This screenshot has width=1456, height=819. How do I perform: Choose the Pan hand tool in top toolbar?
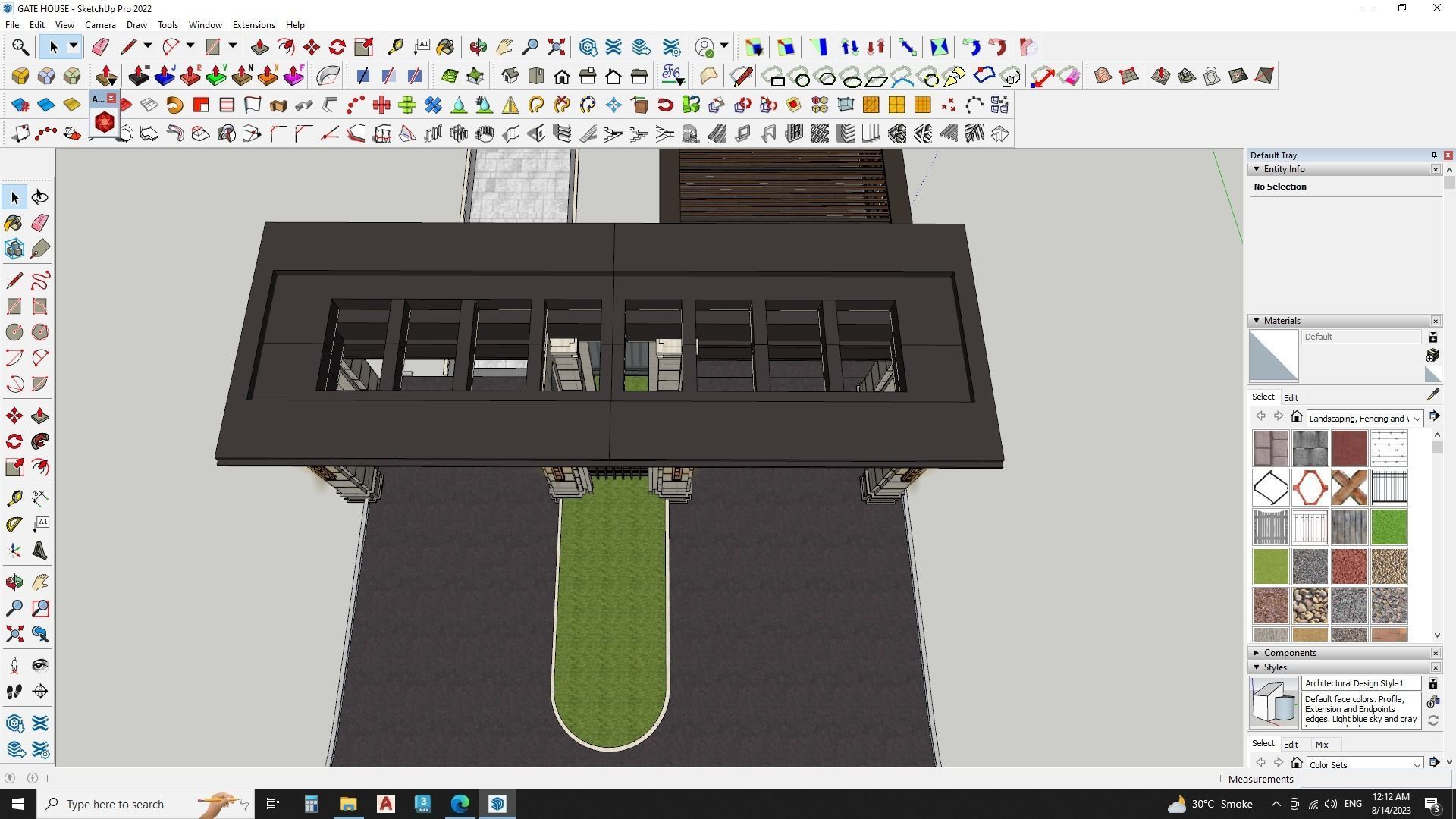pos(504,47)
